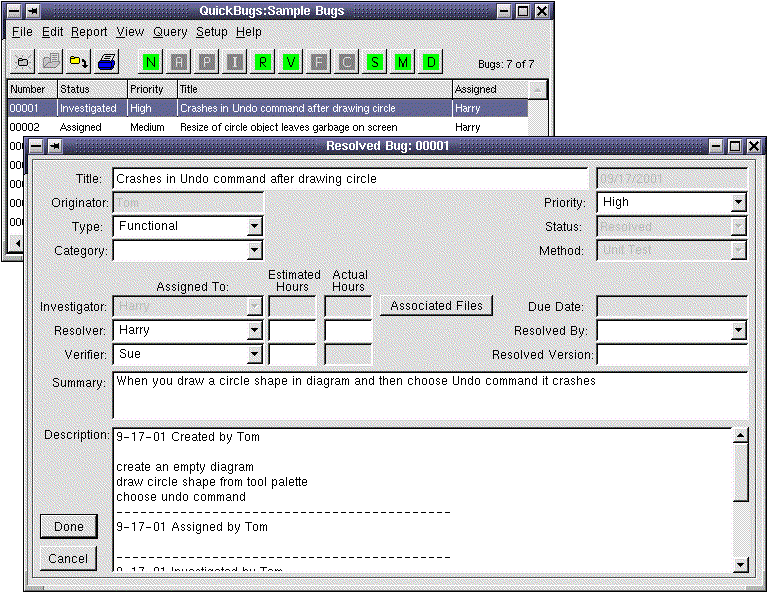This screenshot has width=768, height=592.
Task: Click the Cancel button
Action: pos(68,558)
